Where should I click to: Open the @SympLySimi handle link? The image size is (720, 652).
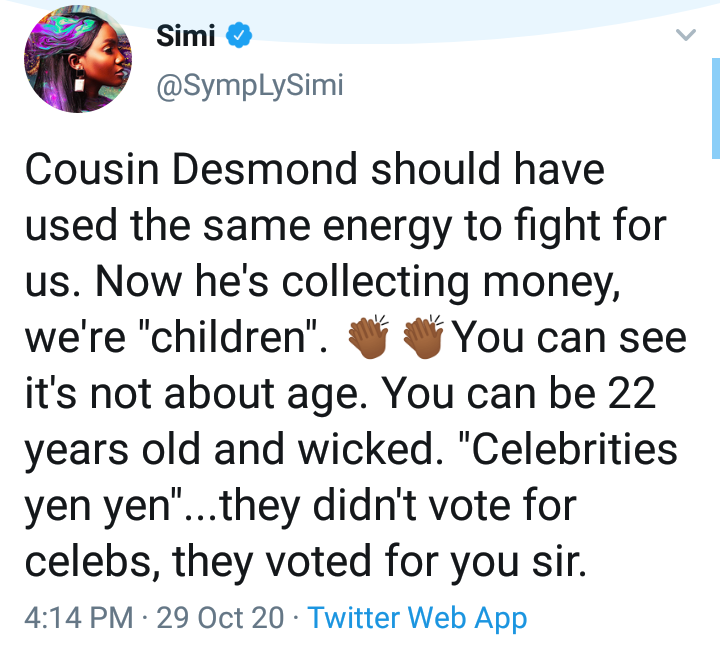[250, 86]
